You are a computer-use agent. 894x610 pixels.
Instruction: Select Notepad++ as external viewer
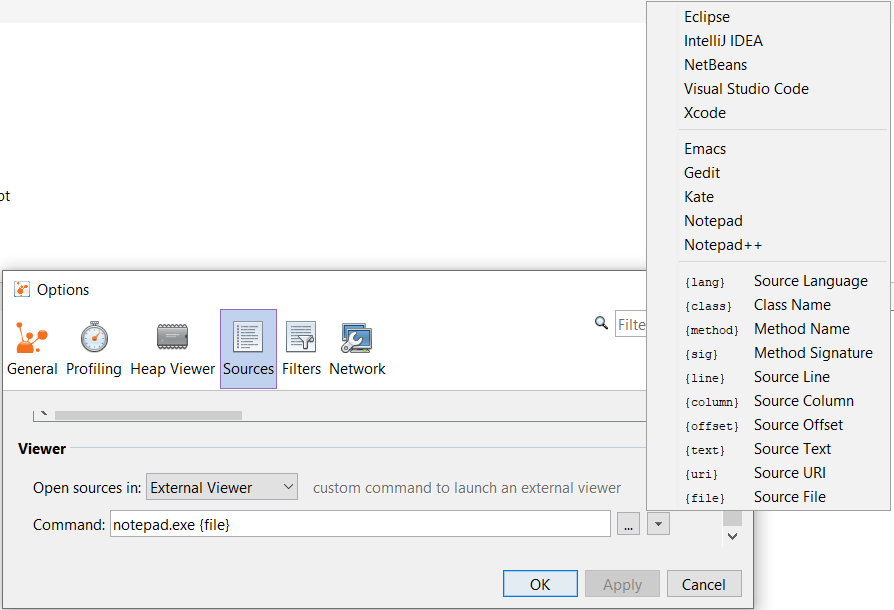(723, 244)
